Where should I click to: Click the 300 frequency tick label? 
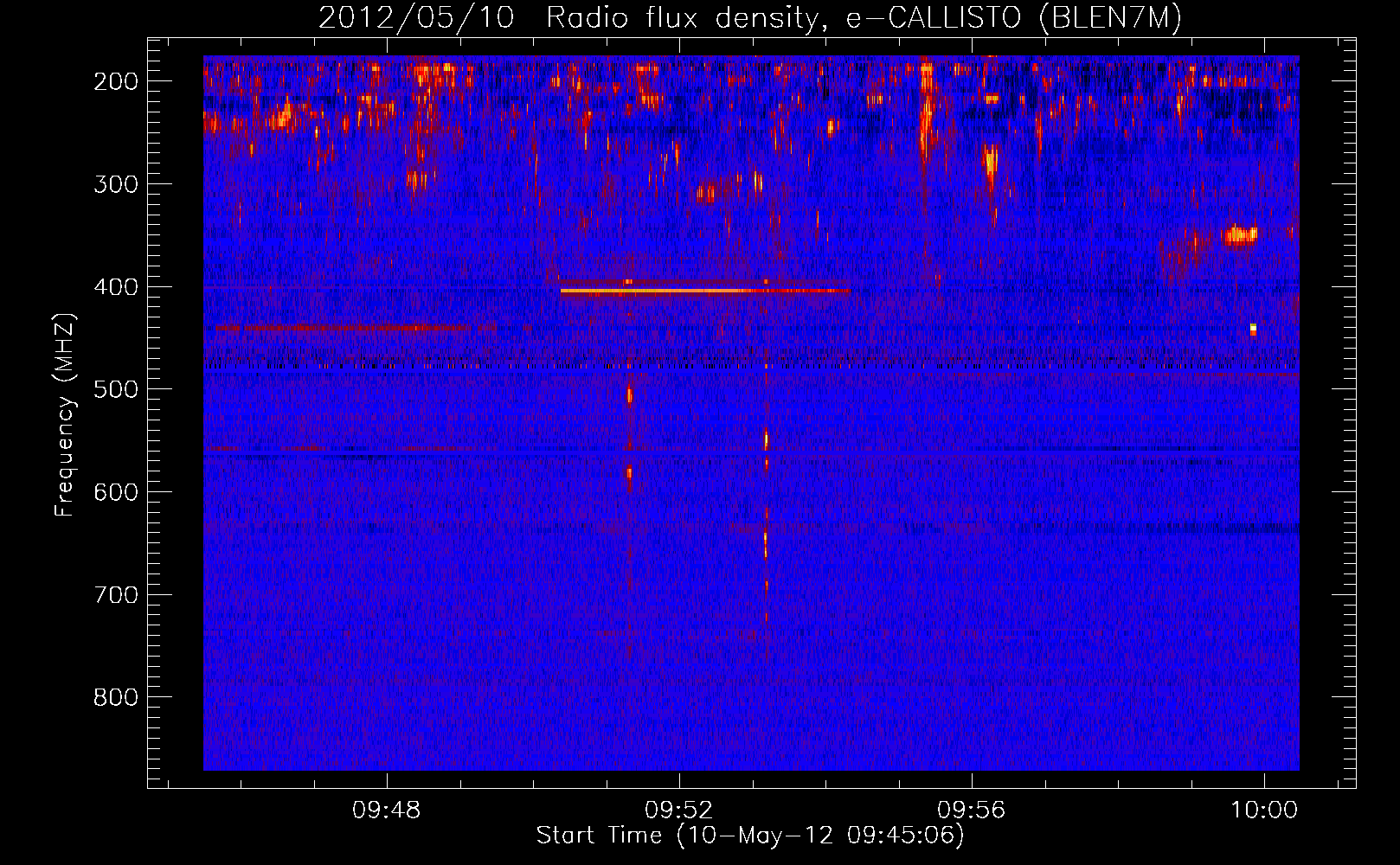pos(116,184)
